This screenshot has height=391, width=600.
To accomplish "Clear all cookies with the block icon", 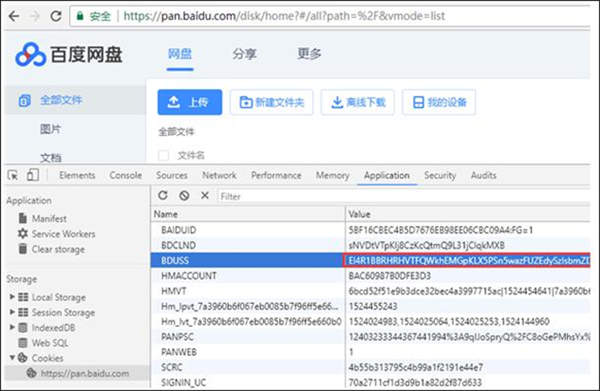I will [x=184, y=196].
